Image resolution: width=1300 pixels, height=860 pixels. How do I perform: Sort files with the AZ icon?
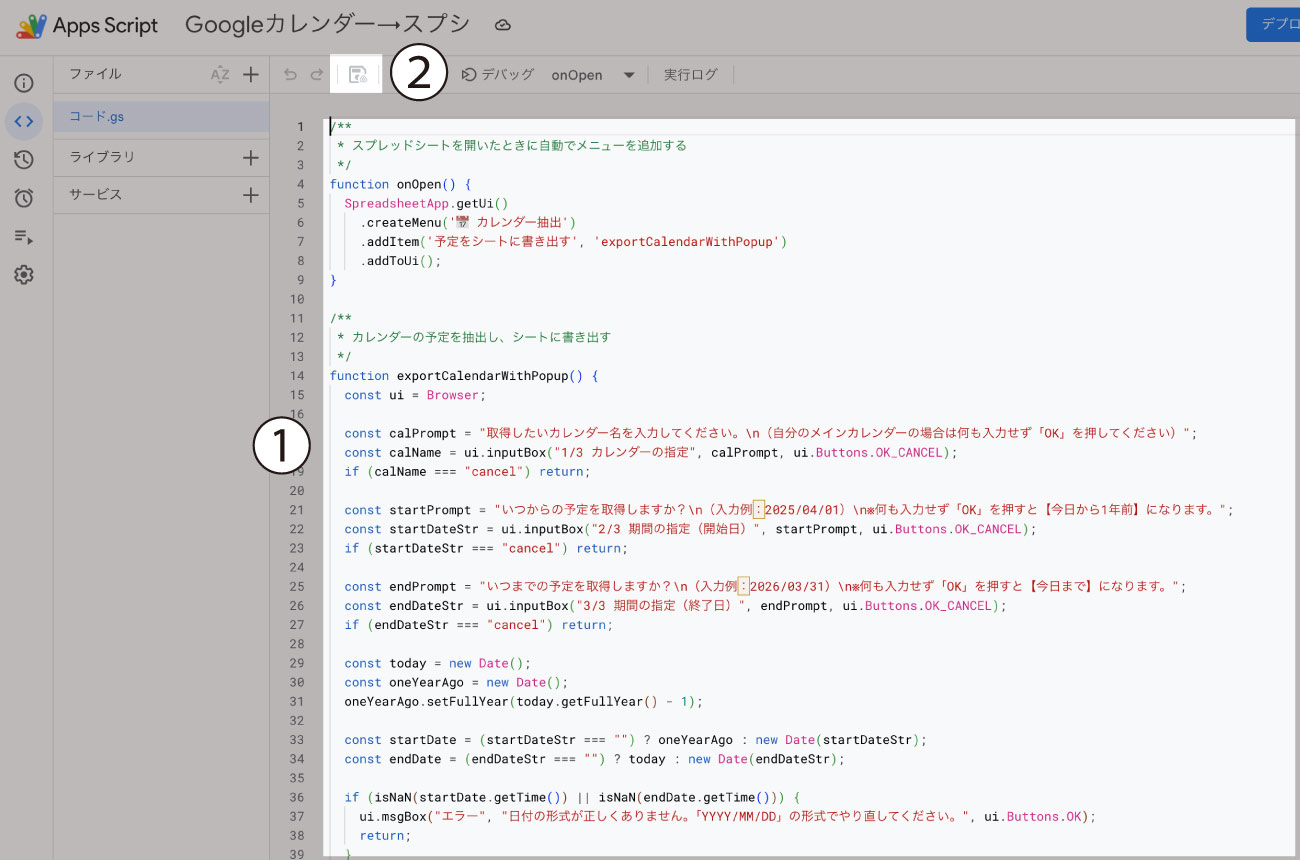tap(220, 74)
